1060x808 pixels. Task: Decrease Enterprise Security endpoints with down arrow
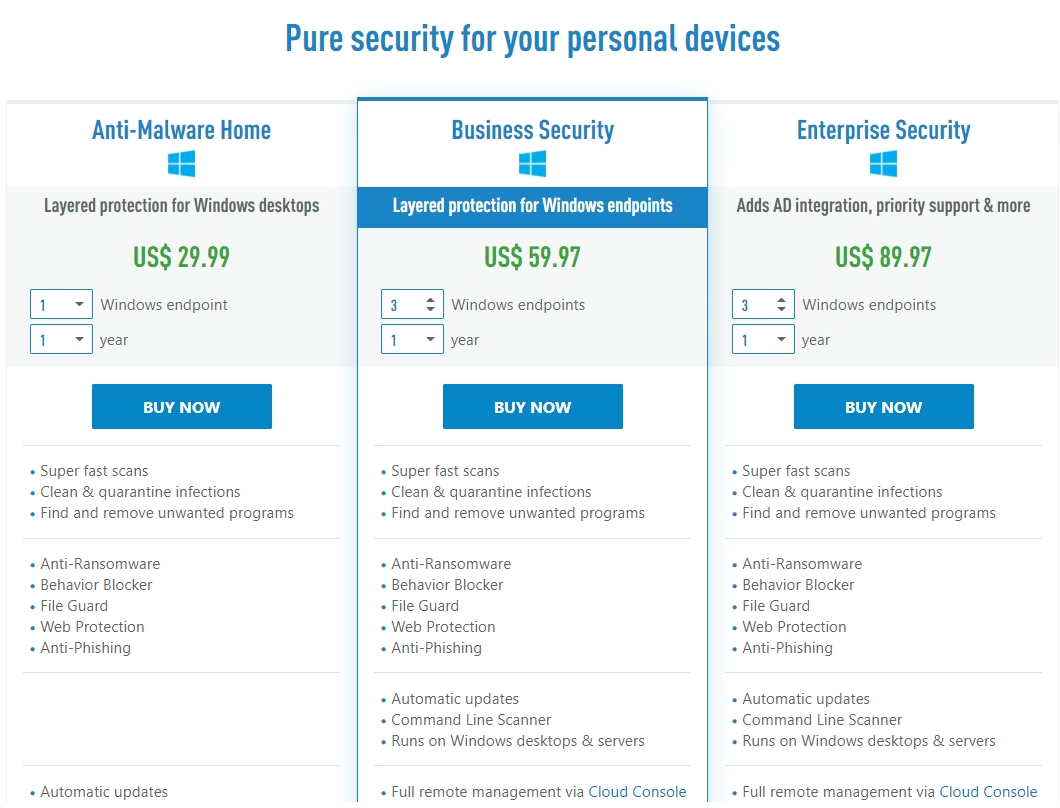point(781,309)
